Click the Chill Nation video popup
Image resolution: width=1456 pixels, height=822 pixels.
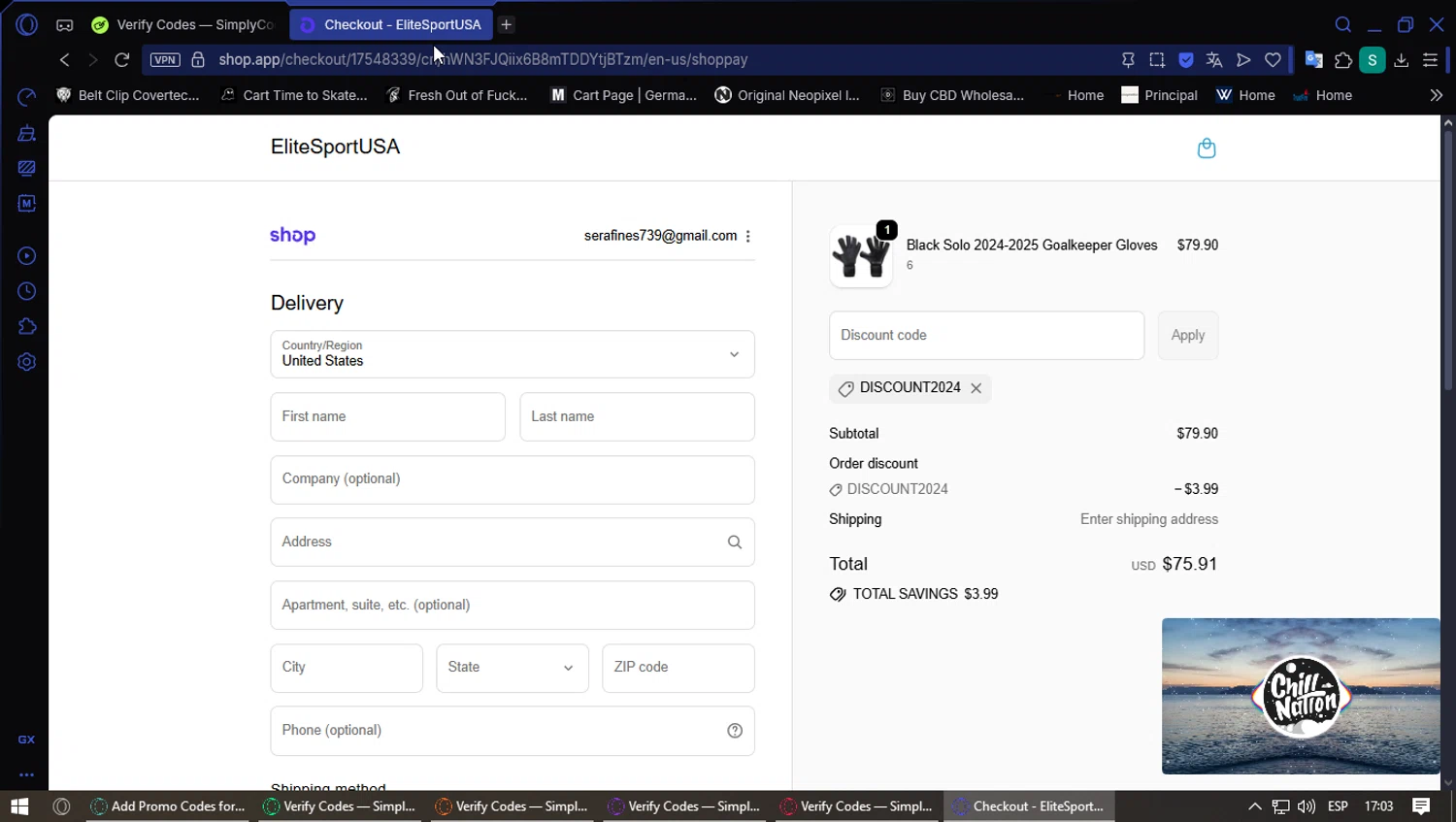click(1301, 696)
